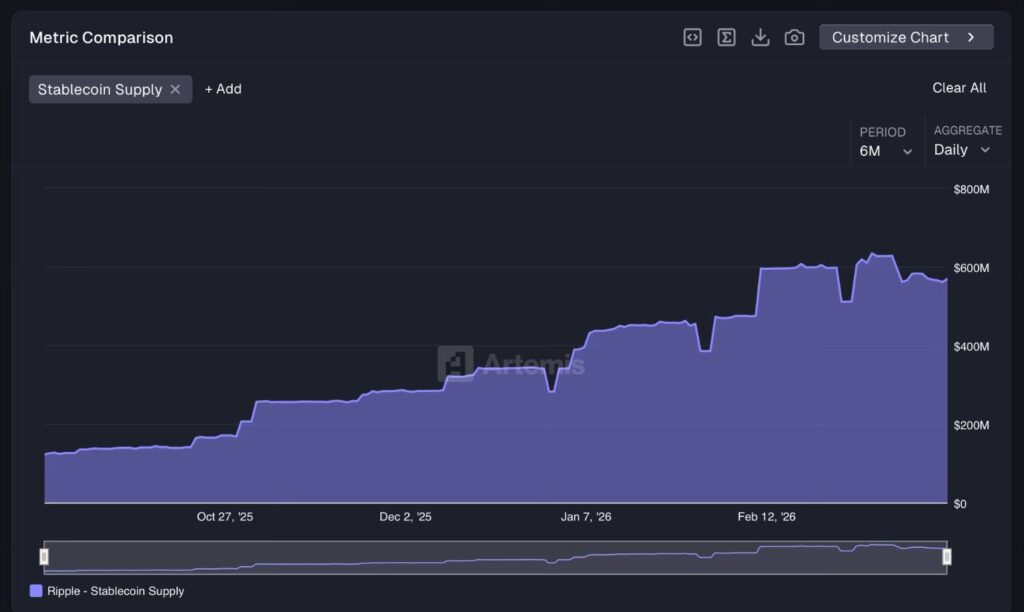
Task: Remove the Stablecoin Supply metric tag
Action: click(x=175, y=89)
